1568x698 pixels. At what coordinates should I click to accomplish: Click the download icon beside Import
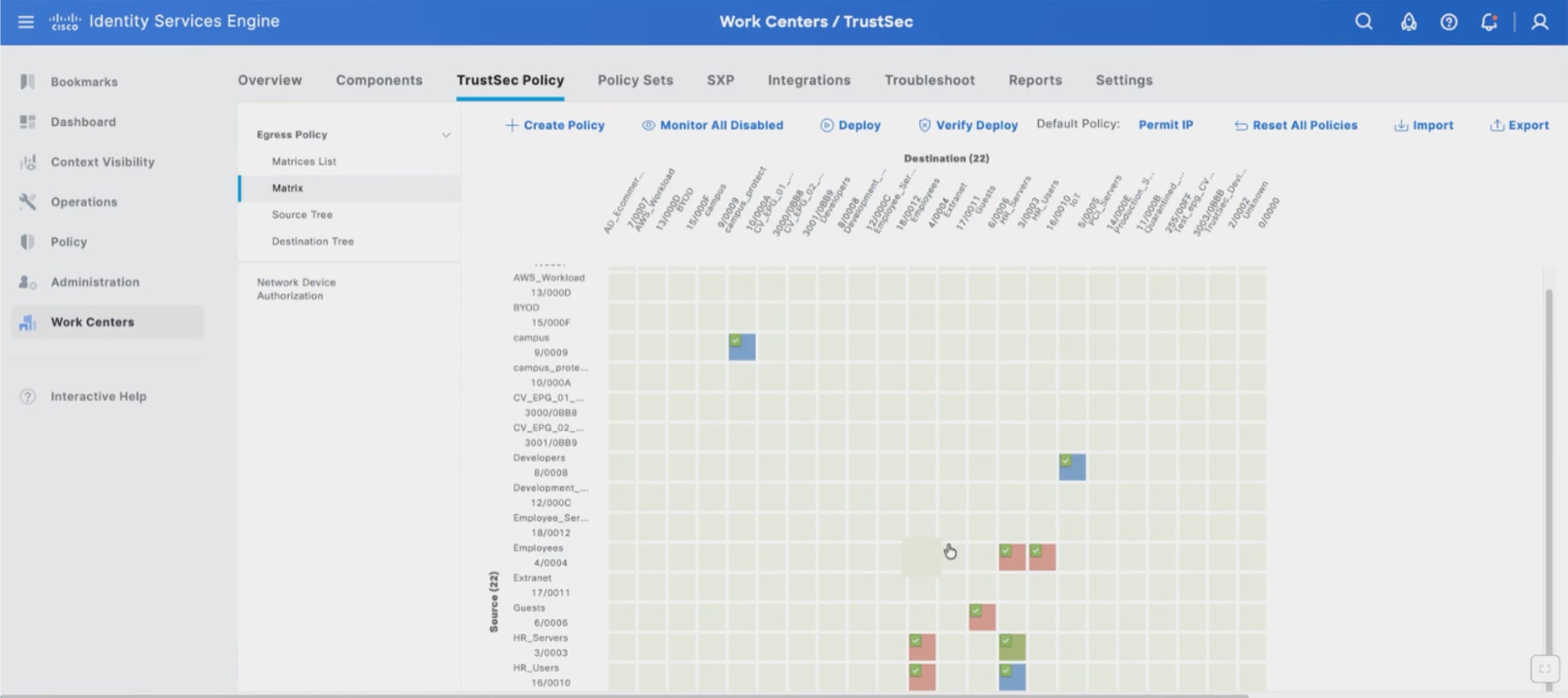[x=1401, y=125]
